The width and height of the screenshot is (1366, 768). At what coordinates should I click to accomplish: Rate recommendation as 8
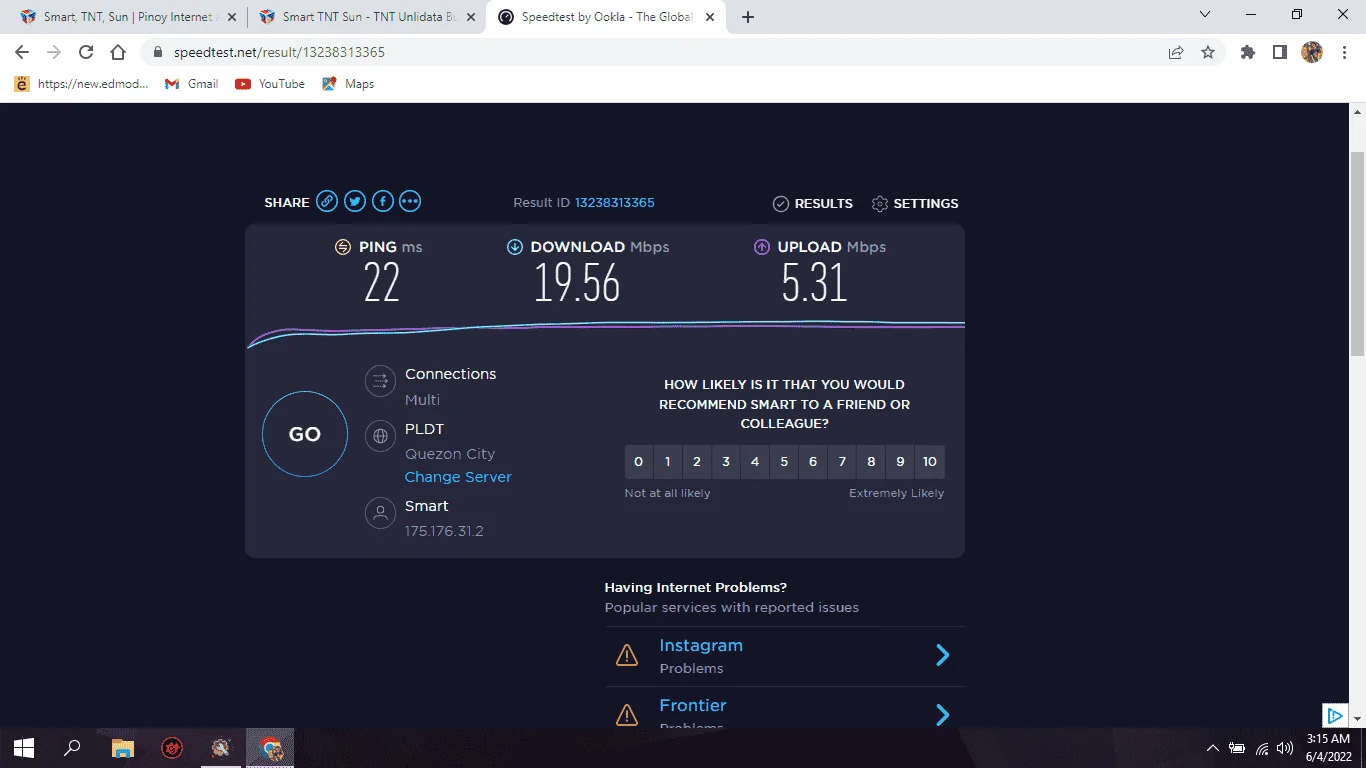point(871,461)
